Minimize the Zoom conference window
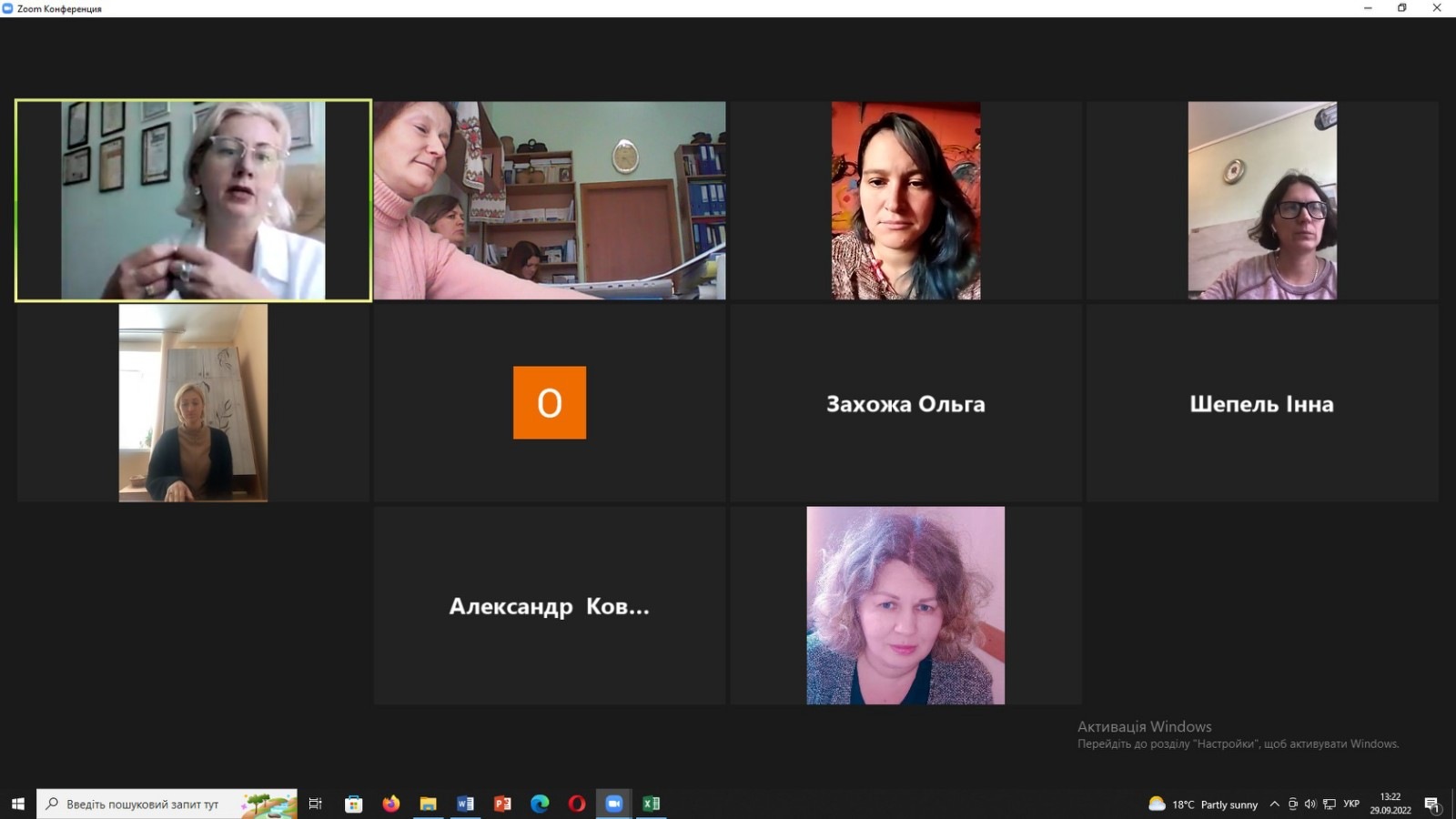 point(1368,8)
